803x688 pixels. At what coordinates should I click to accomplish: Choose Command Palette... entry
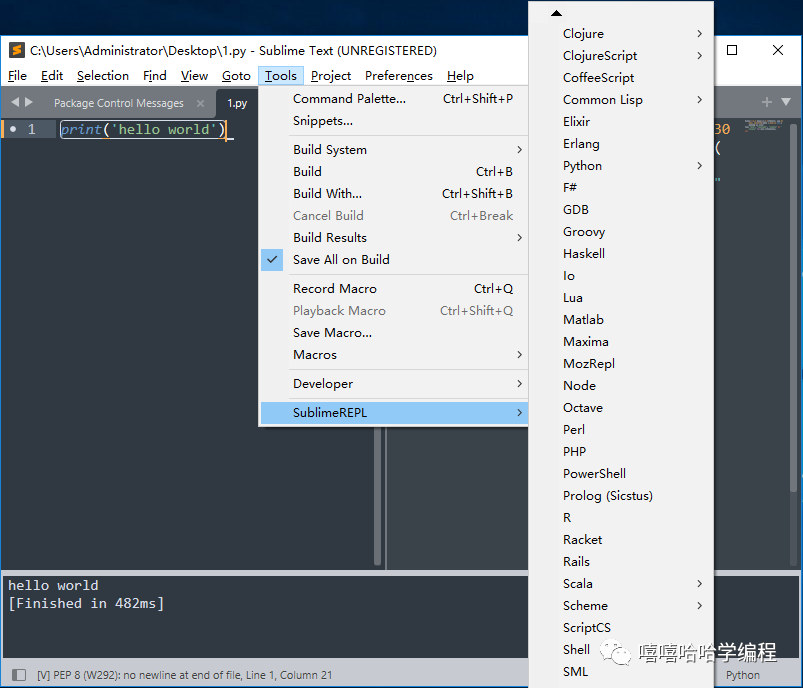pos(394,98)
